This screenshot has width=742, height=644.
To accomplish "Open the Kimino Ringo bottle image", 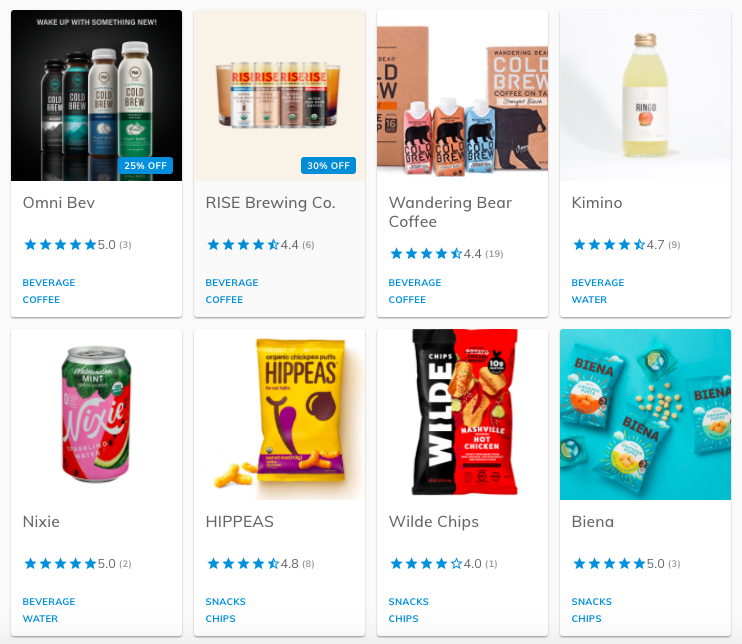I will click(645, 95).
